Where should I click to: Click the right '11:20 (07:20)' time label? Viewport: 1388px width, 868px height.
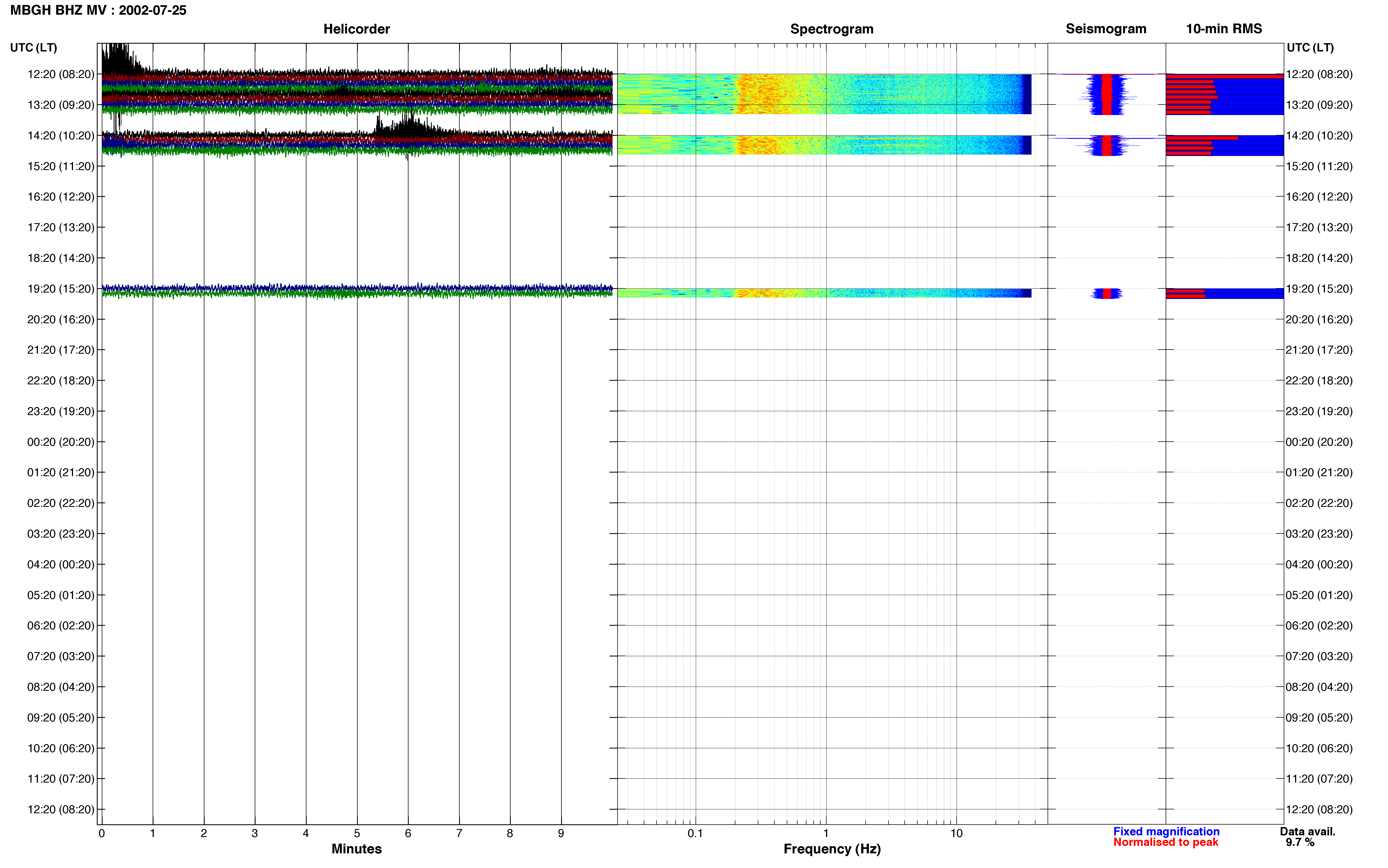[x=1319, y=779]
